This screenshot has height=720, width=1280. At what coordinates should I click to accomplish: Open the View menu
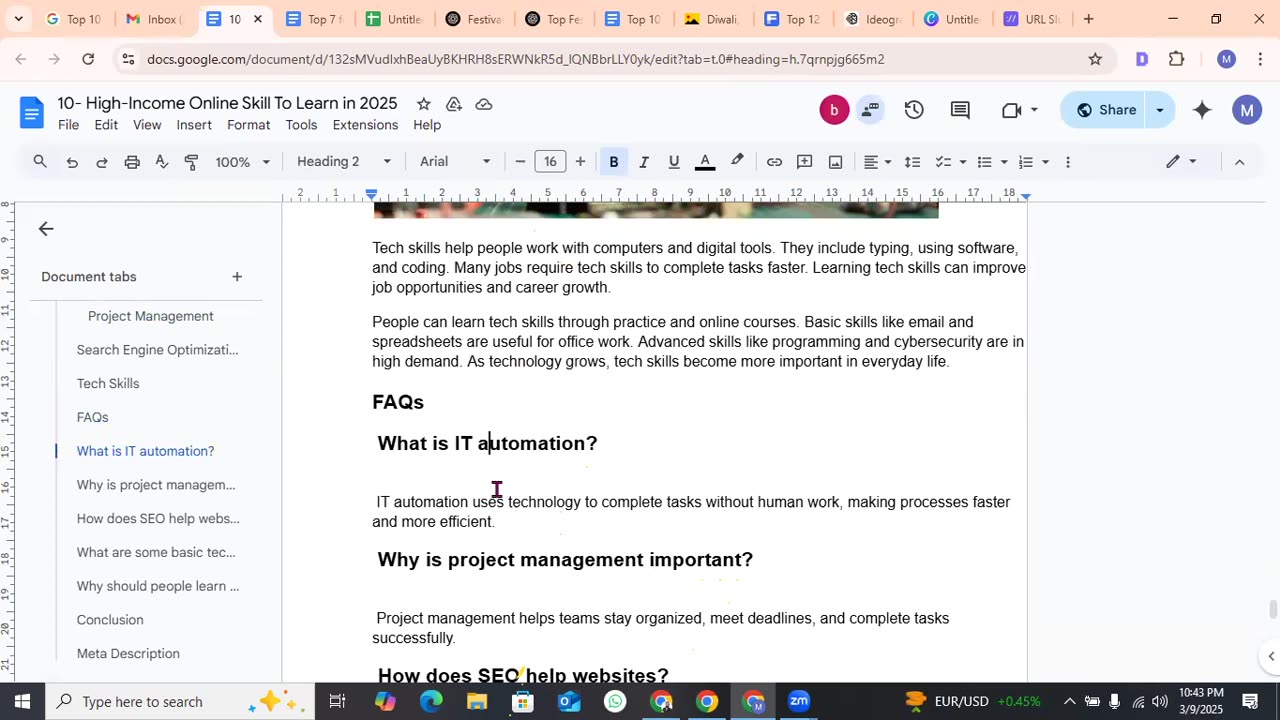(147, 125)
